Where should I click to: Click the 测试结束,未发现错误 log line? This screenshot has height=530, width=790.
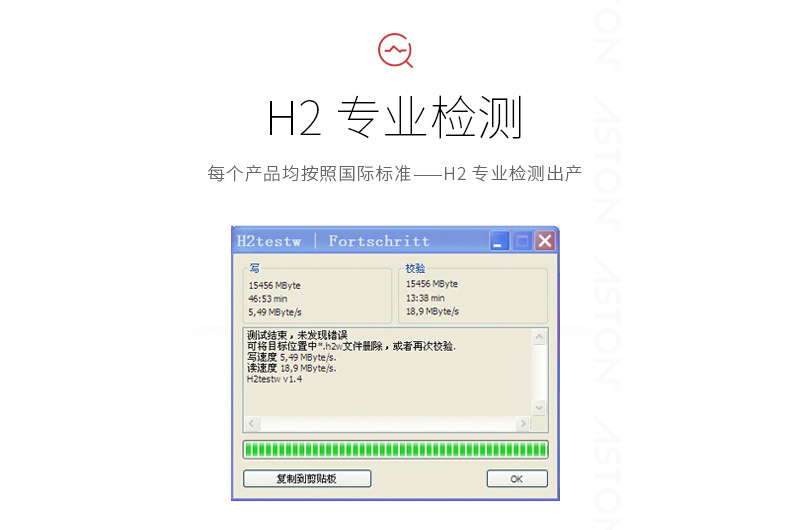tap(297, 335)
